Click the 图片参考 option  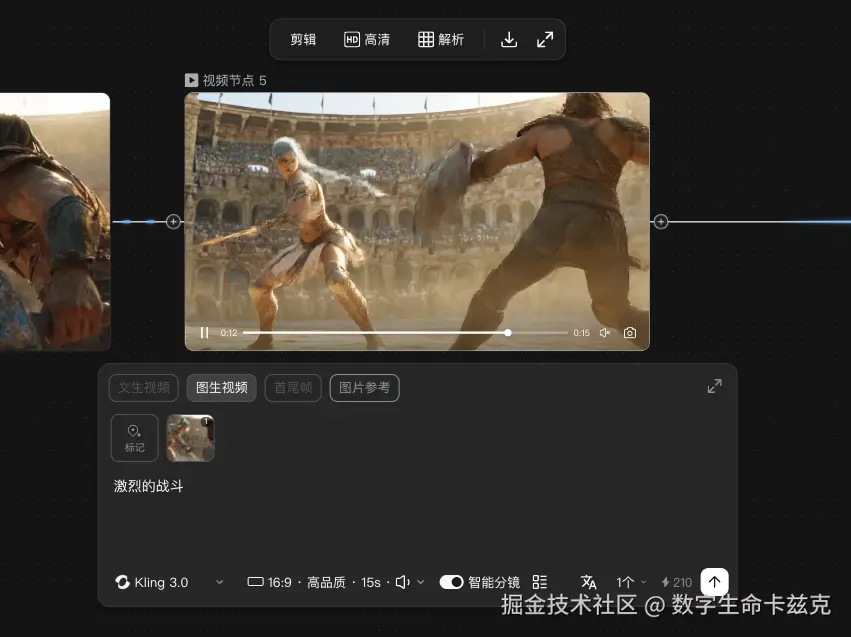(364, 388)
